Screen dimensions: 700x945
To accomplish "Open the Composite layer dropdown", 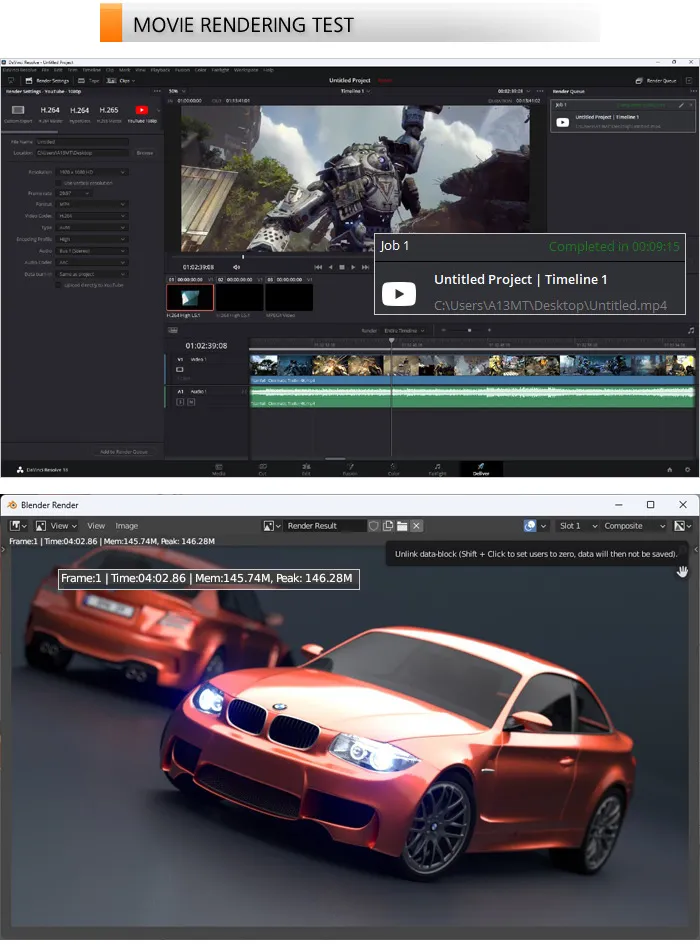I will coord(635,526).
